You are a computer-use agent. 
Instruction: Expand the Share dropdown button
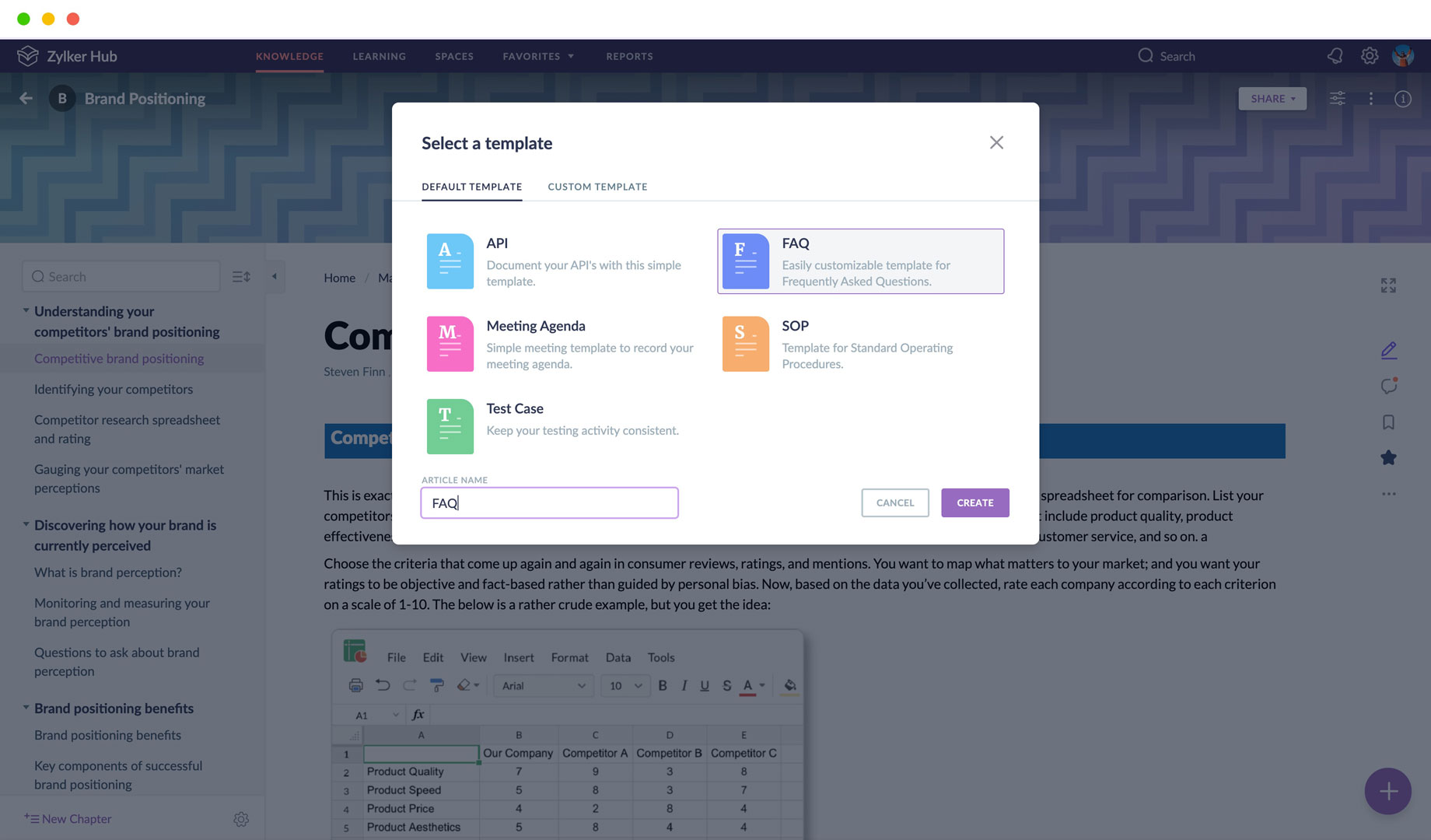pyautogui.click(x=1272, y=99)
